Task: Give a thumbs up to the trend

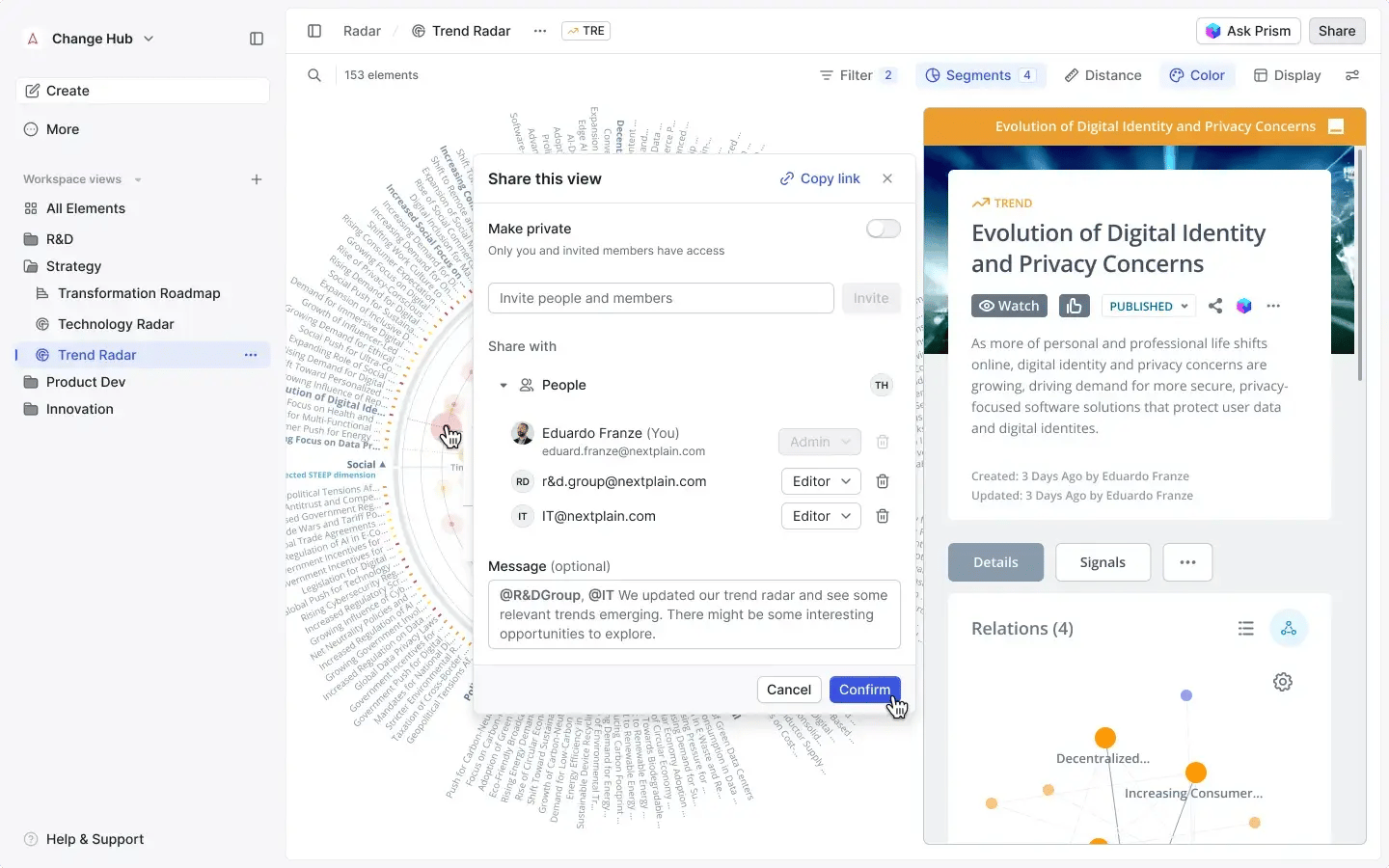Action: tap(1074, 306)
